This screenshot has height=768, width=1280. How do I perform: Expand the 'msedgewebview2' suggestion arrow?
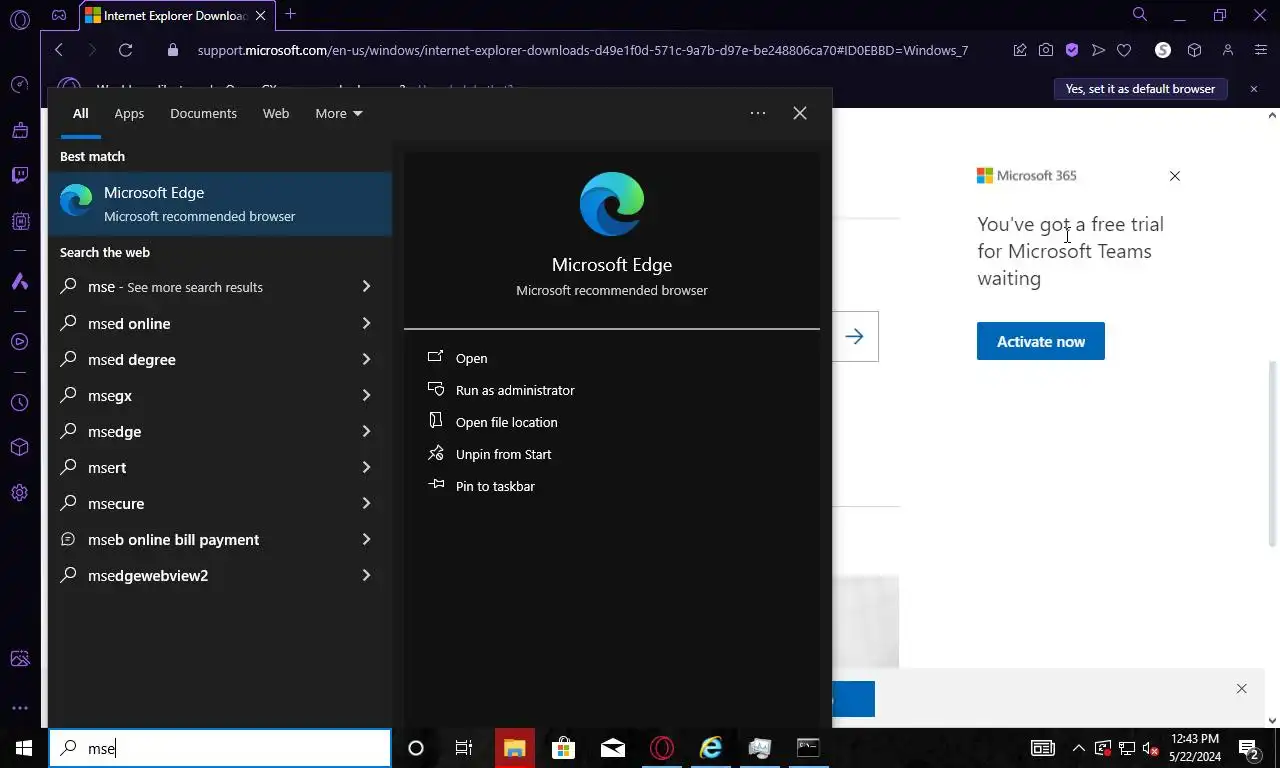(366, 575)
